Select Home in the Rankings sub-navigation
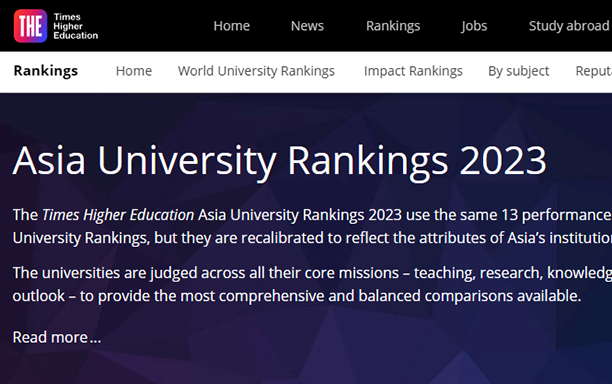Screen dimensions: 612x384 click(134, 71)
